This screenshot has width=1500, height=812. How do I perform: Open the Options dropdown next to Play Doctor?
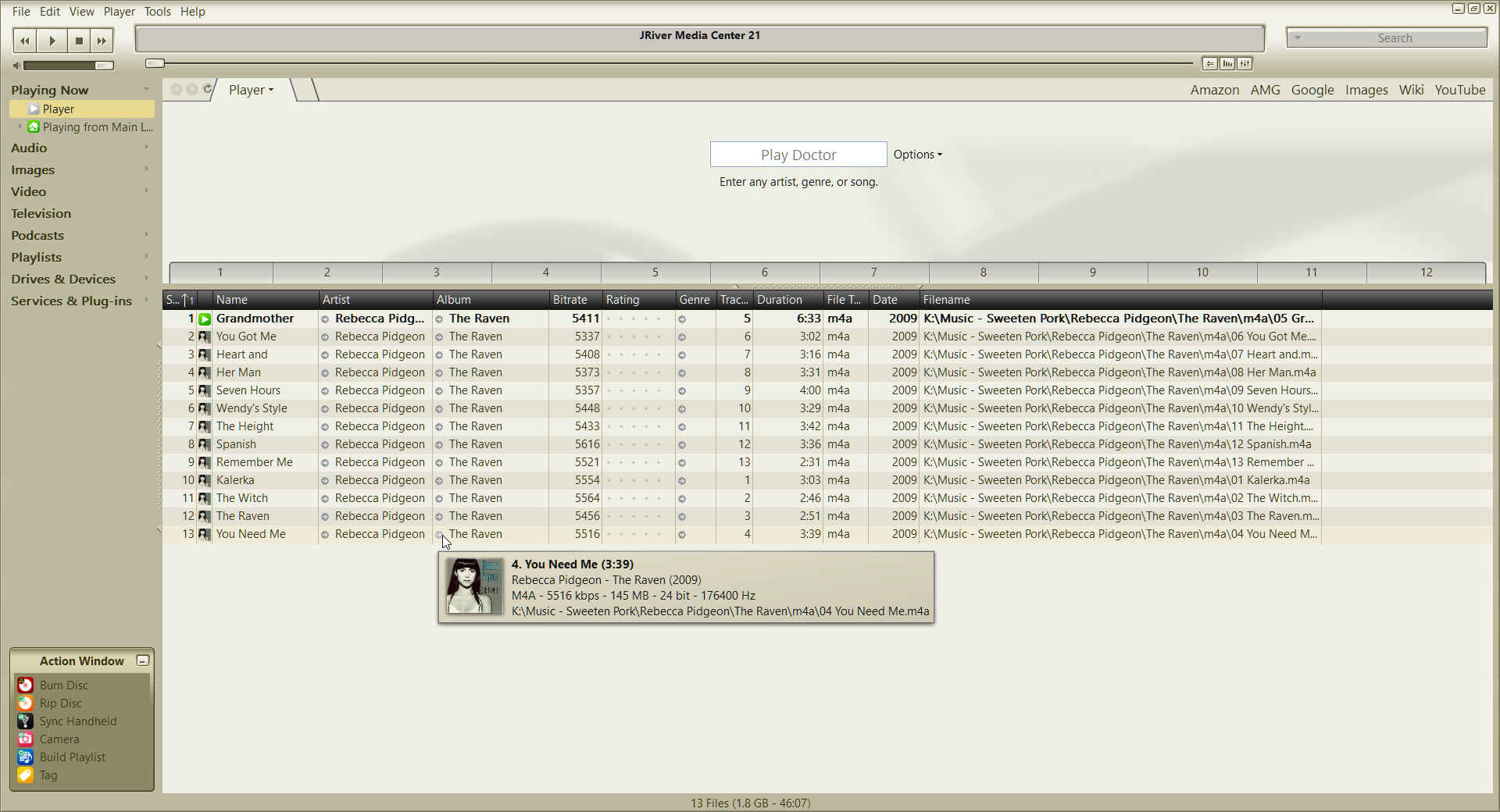918,155
